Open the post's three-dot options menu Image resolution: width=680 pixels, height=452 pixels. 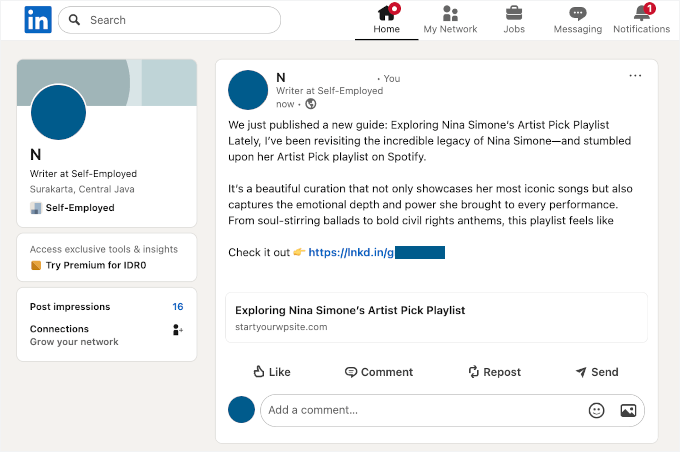(635, 76)
